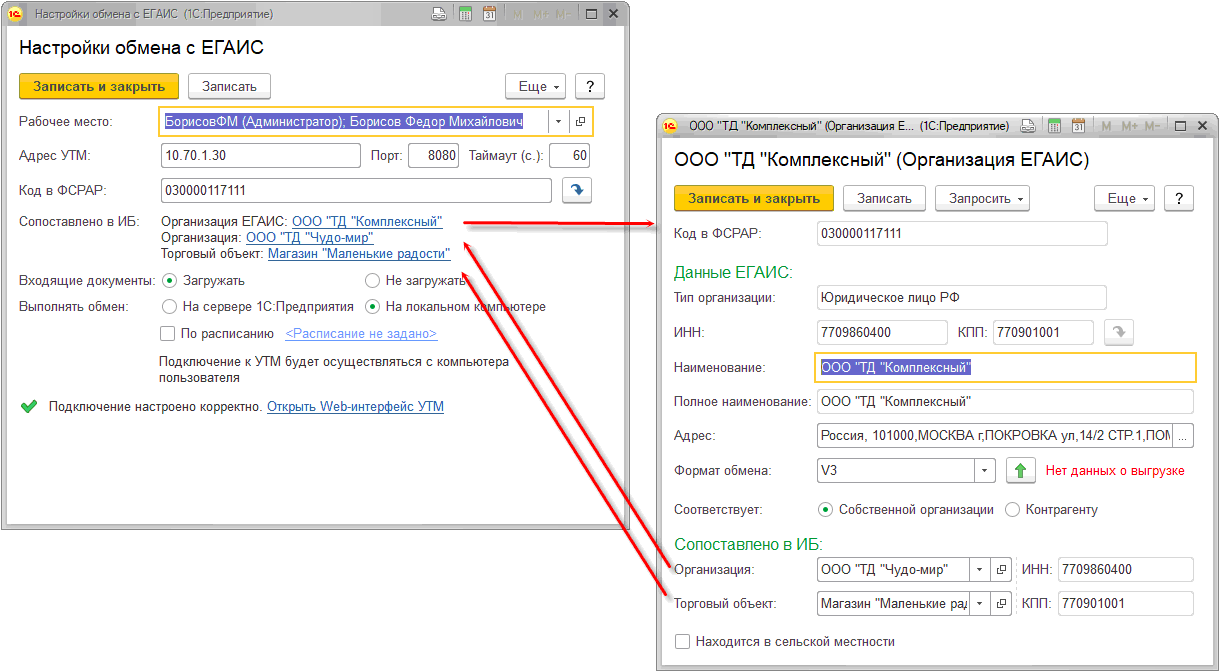
Task: Click green up arrow next to Формат обмена
Action: 1020,470
